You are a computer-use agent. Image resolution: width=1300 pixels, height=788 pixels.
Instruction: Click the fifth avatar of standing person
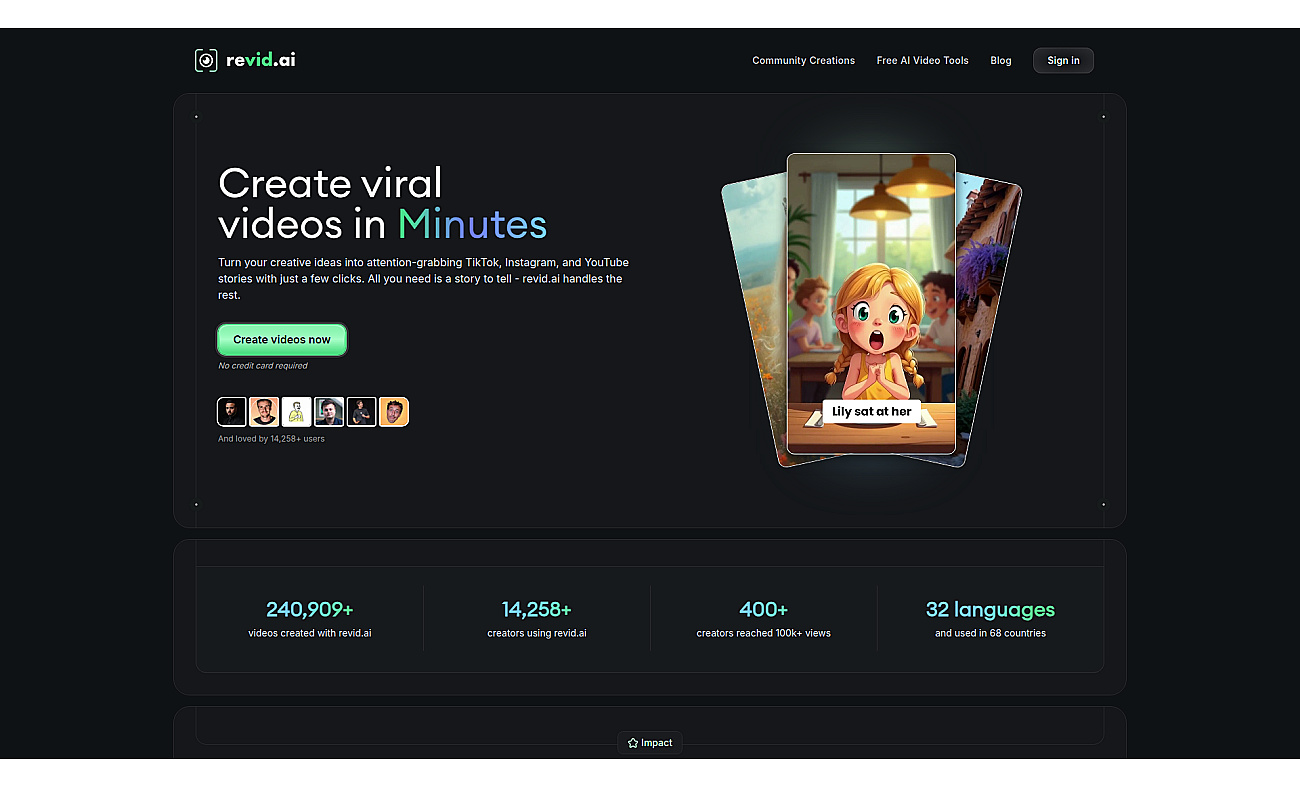[361, 412]
